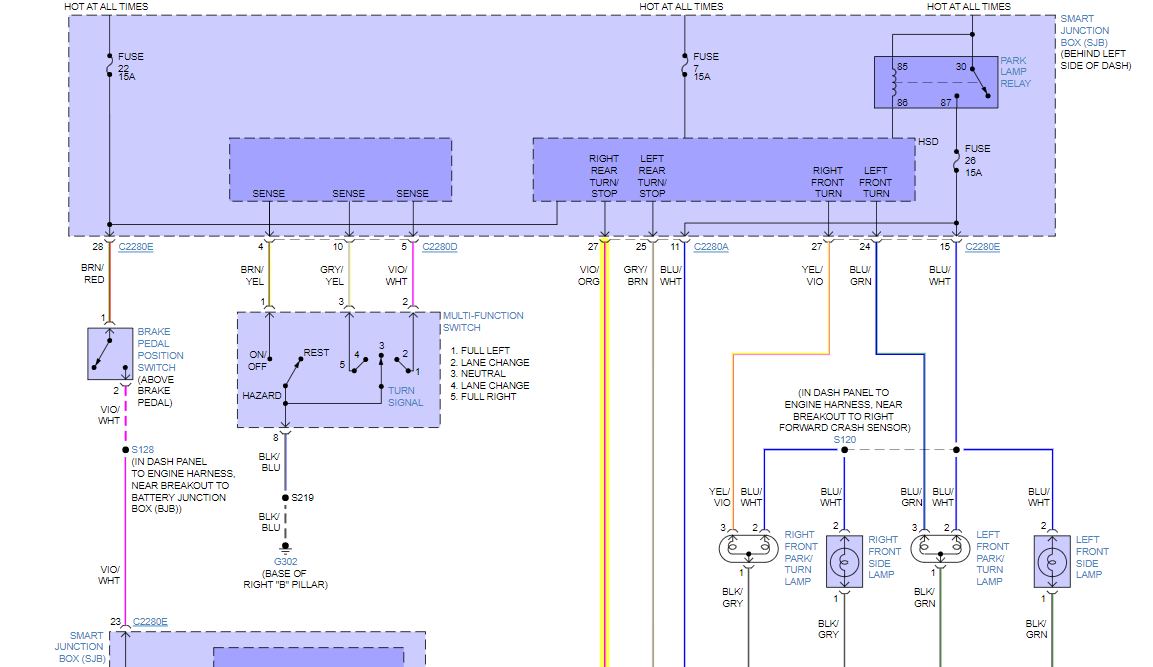Open the C2280E link near pin 15
Screen dimensions: 1153x667
click(982, 246)
